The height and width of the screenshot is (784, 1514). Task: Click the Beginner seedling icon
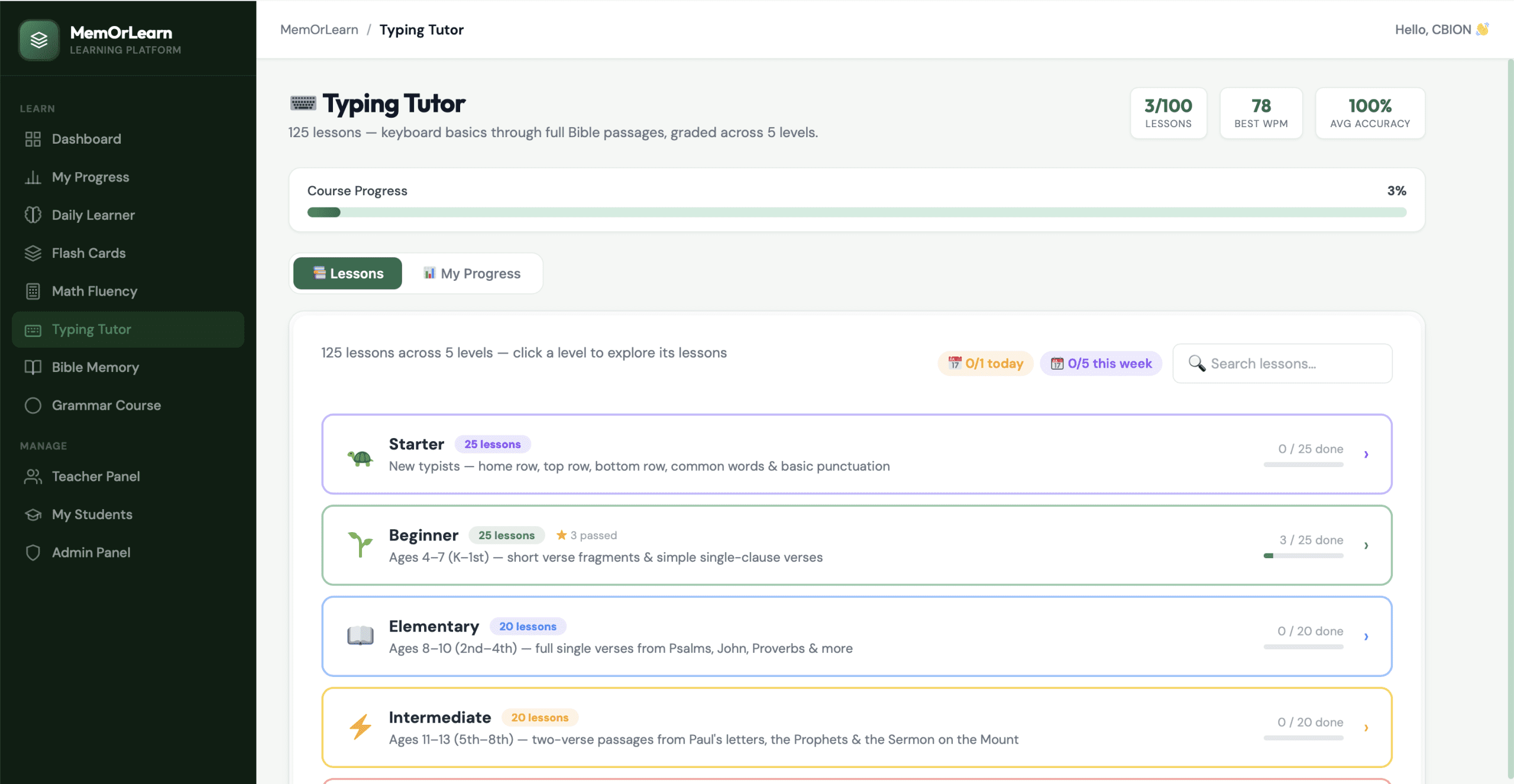tap(360, 545)
